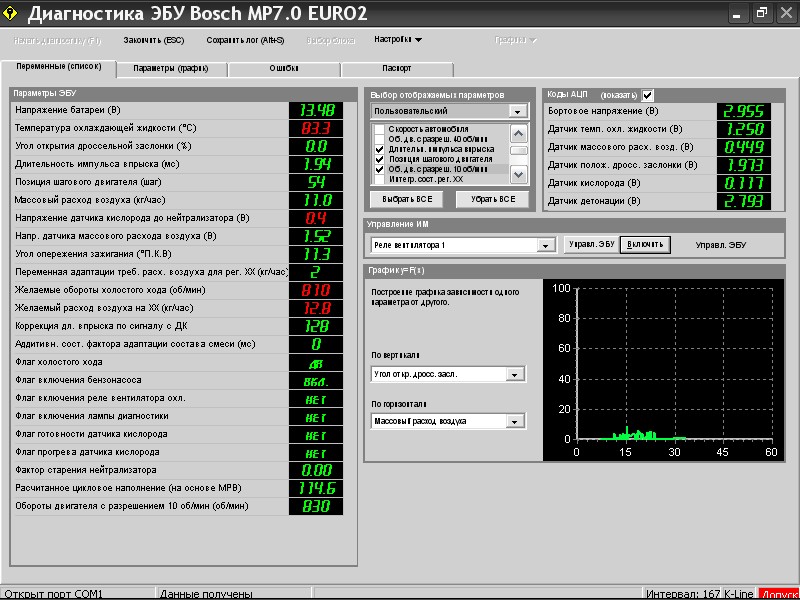The height and width of the screenshot is (600, 800).
Task: Click Флаг холостого хода row label
Action: coord(59,362)
